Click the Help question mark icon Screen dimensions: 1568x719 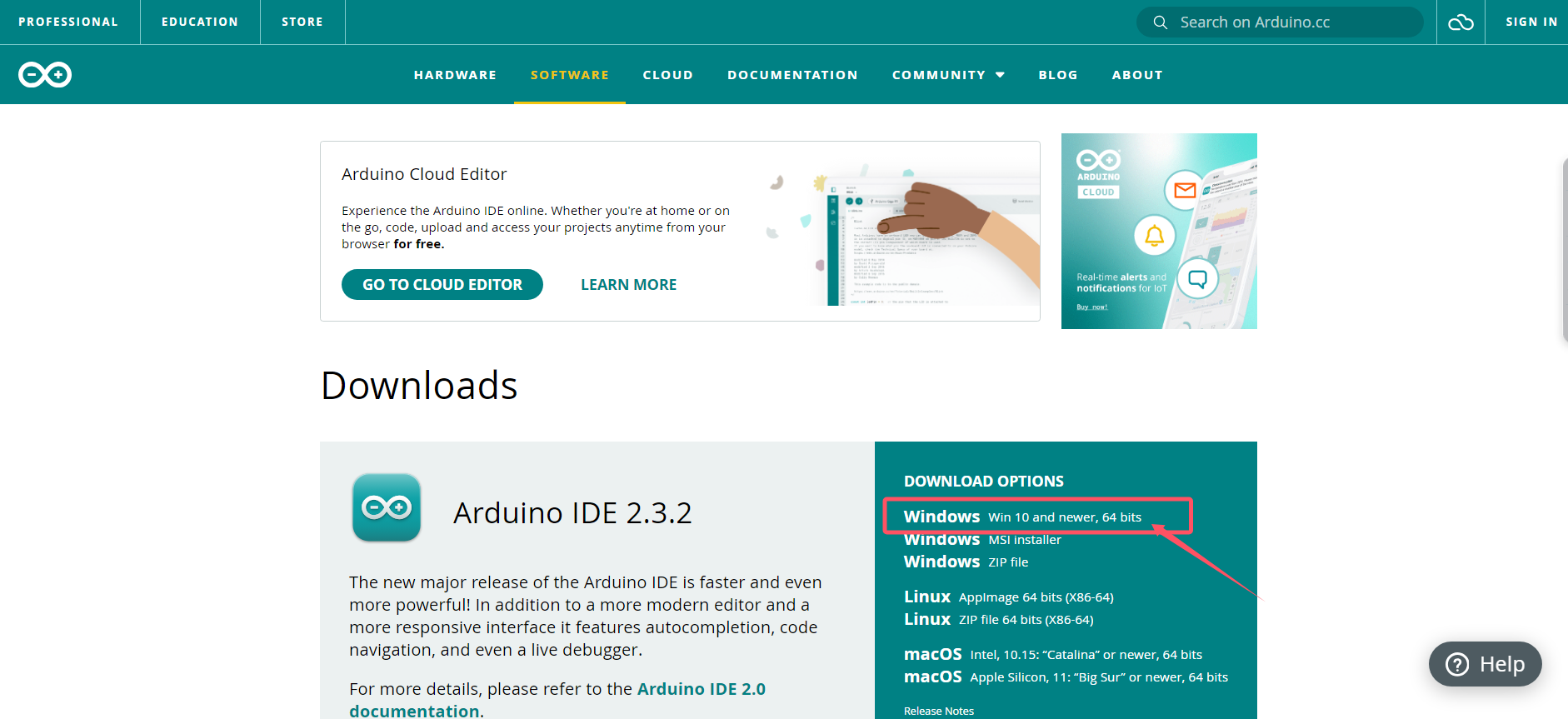pos(1457,664)
